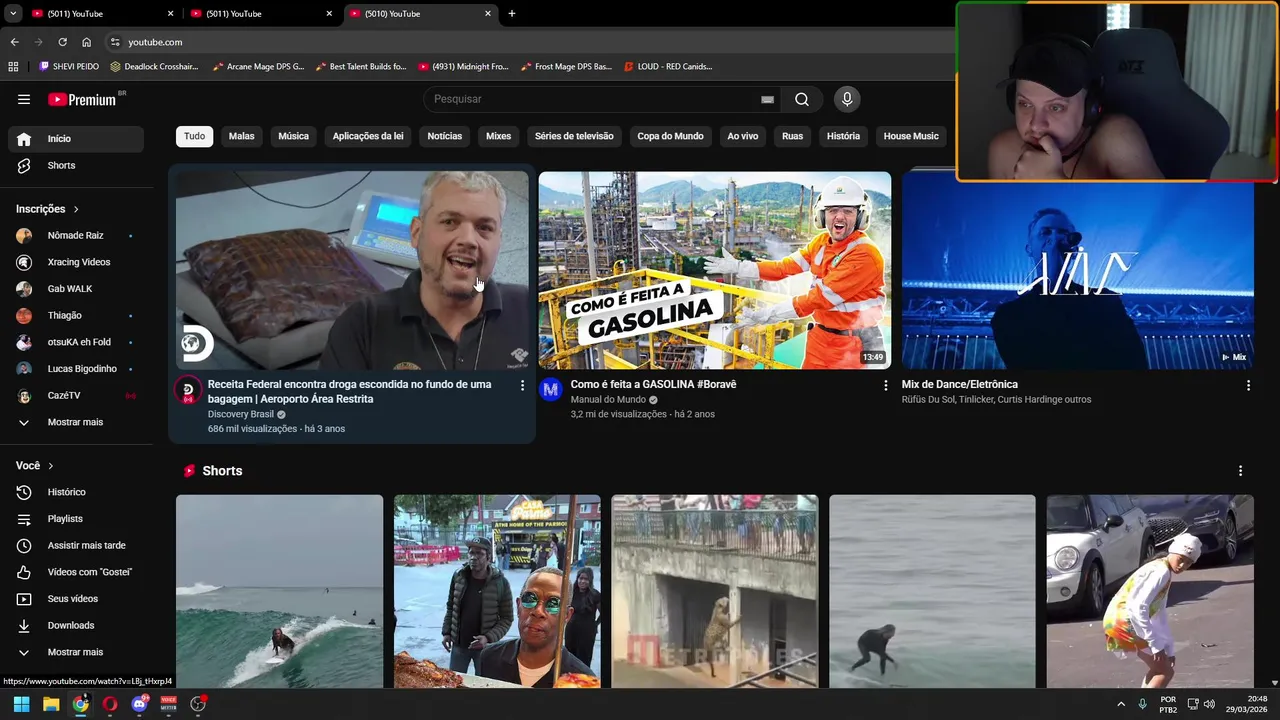Play the Mix de Dance/Eletrônica thumbnail
The height and width of the screenshot is (720, 1280).
pyautogui.click(x=1078, y=270)
